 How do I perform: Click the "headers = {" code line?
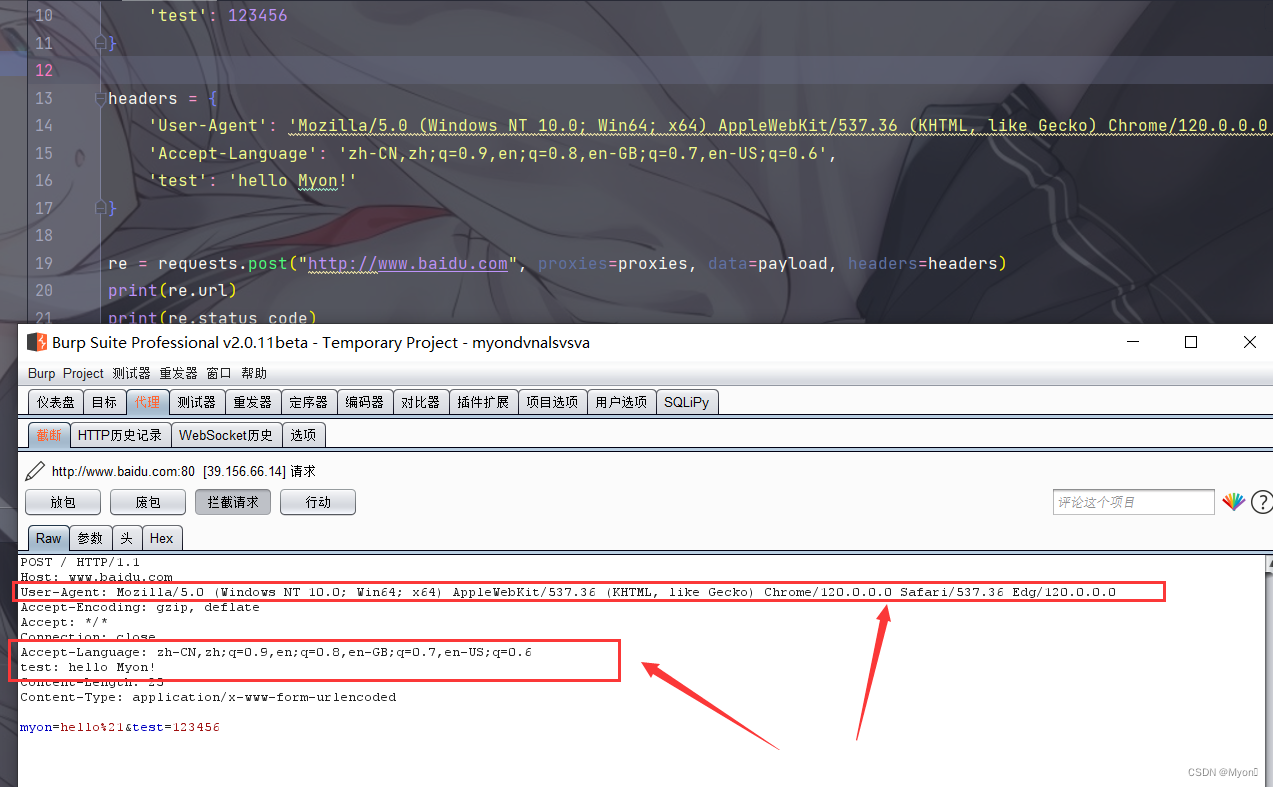162,98
